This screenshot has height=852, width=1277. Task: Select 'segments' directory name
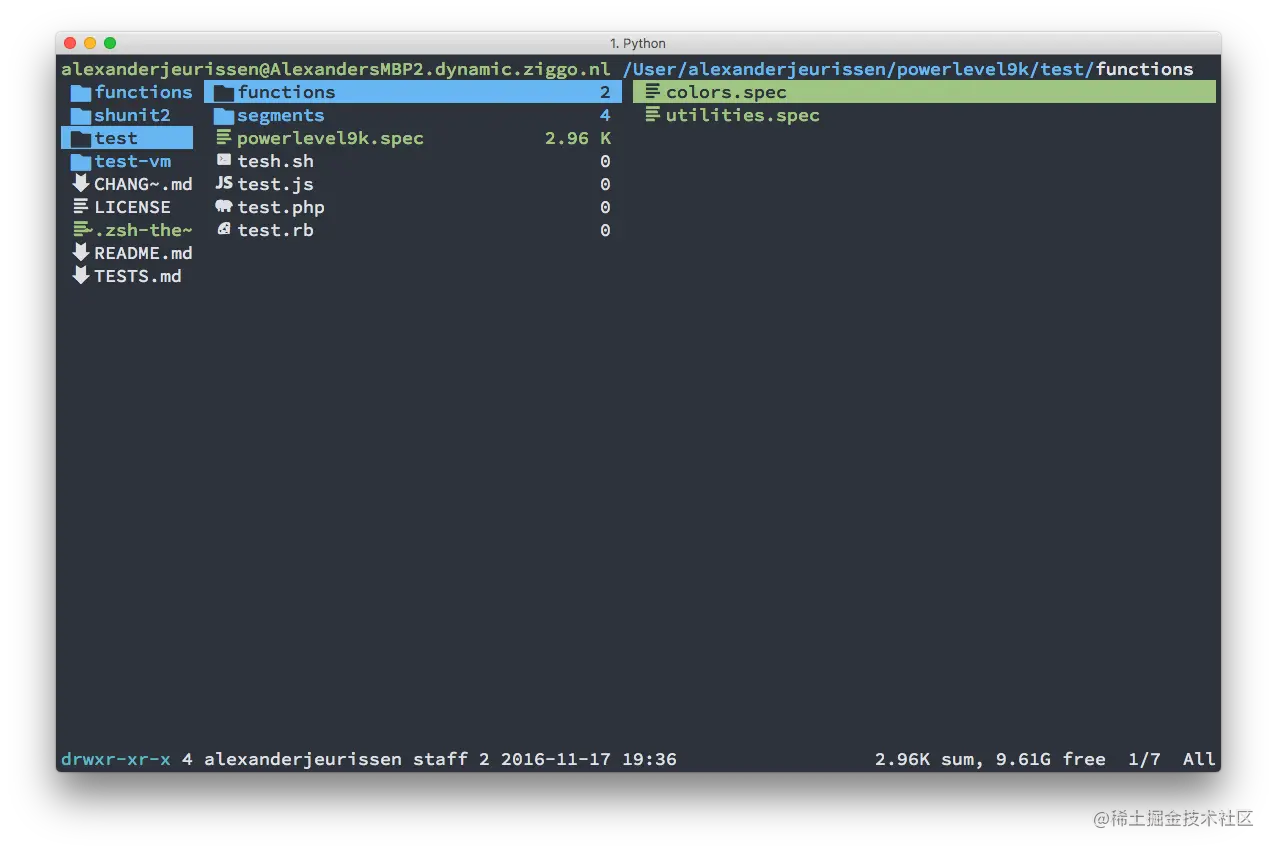(280, 115)
